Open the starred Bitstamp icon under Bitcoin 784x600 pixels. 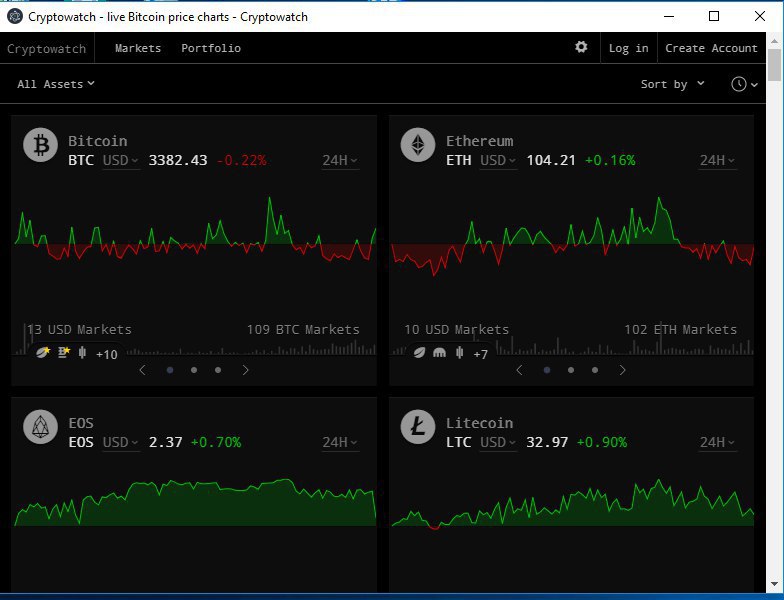64,352
